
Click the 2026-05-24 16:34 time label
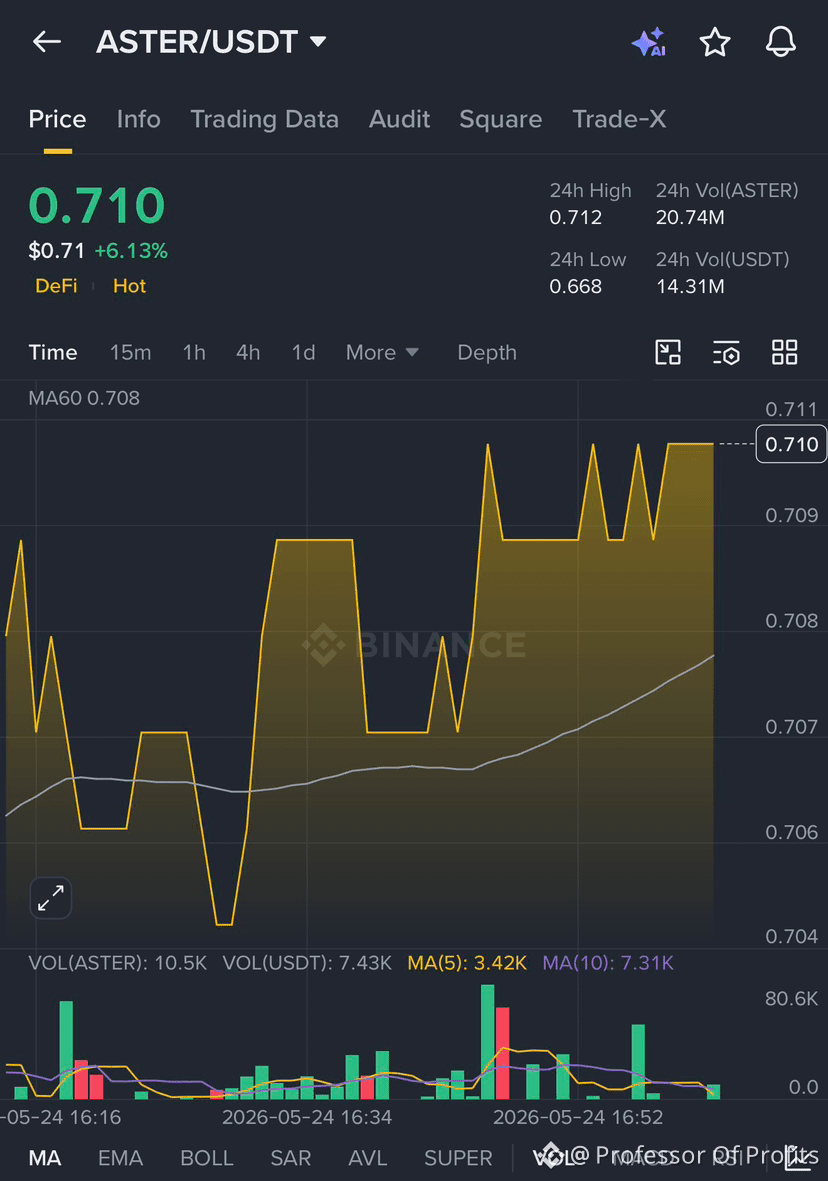click(x=307, y=1117)
